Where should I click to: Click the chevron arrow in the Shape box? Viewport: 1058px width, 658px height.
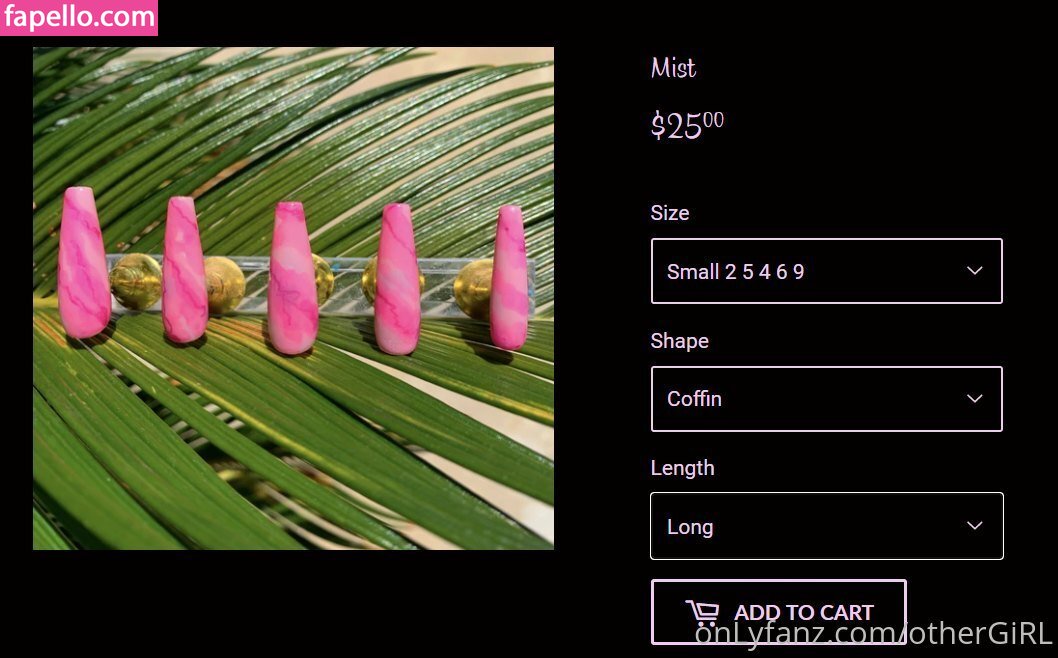pos(974,398)
